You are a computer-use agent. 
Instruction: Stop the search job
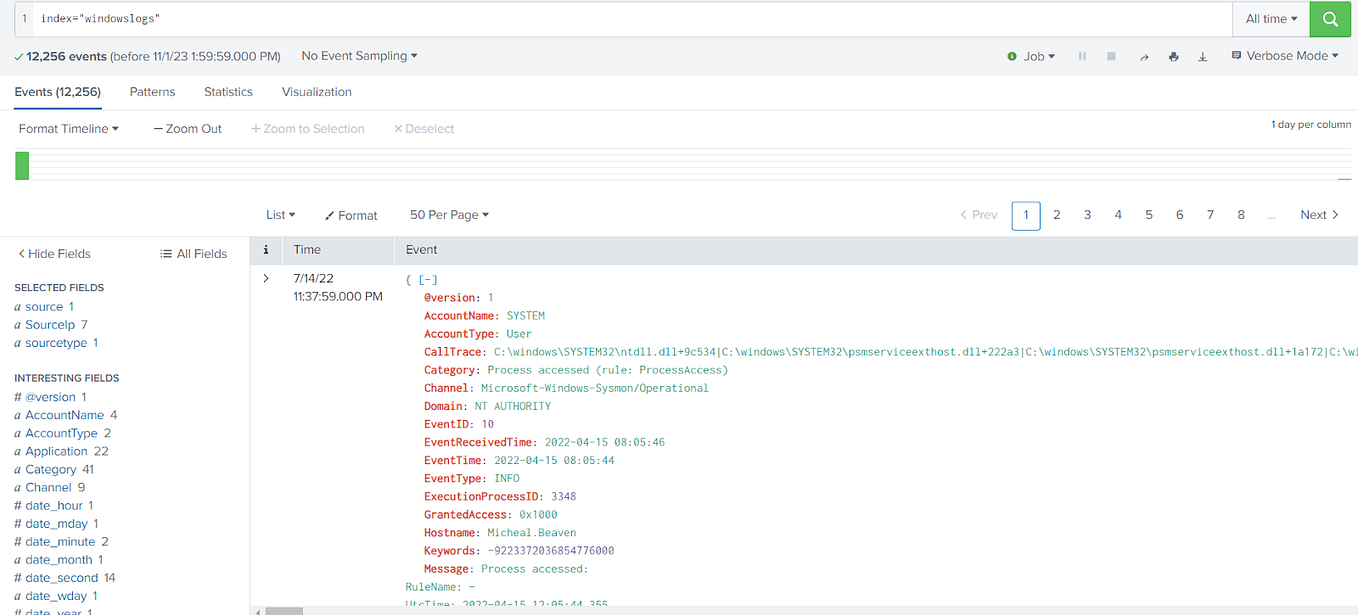click(x=1111, y=56)
